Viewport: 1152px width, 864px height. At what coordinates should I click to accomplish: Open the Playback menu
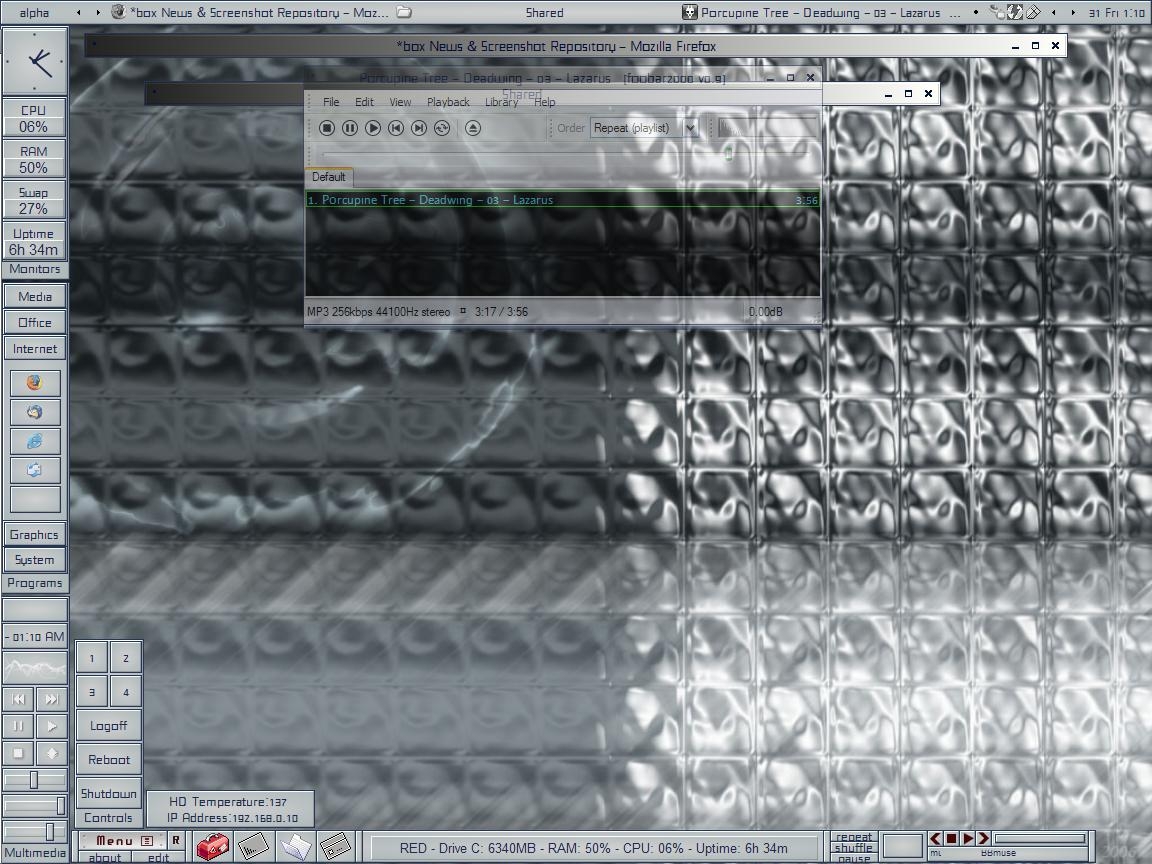[x=448, y=102]
